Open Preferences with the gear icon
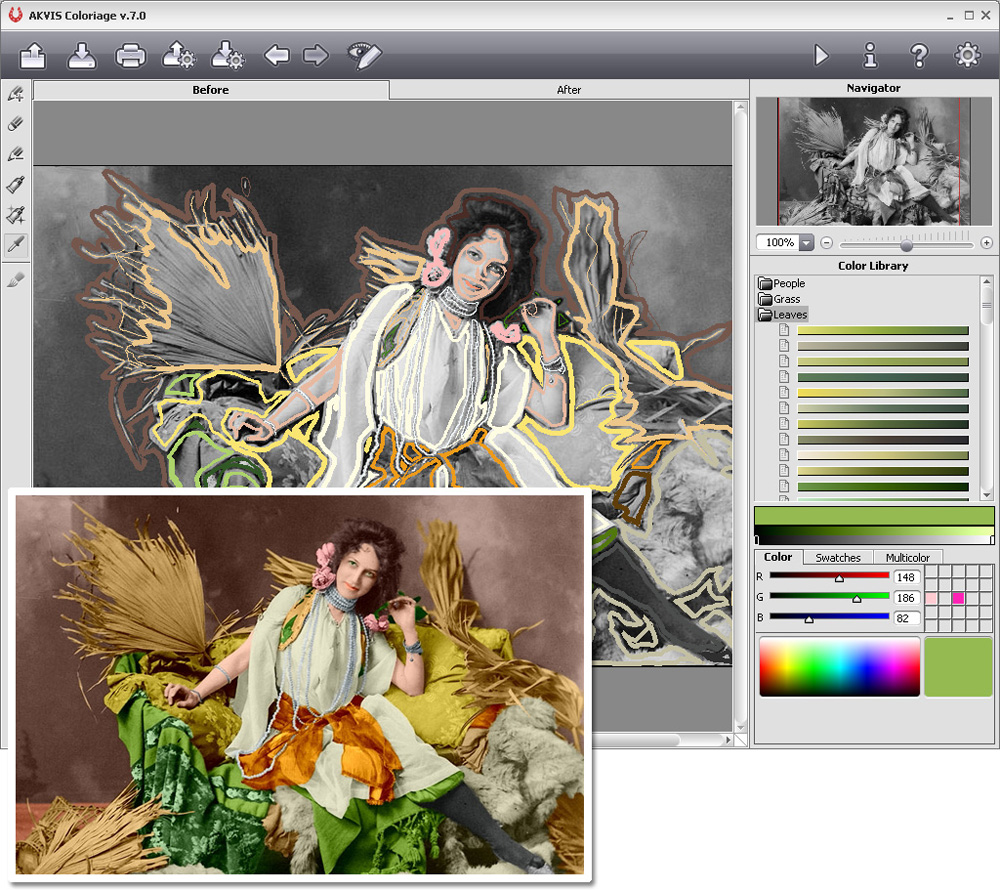This screenshot has width=1000, height=890. pyautogui.click(x=967, y=56)
